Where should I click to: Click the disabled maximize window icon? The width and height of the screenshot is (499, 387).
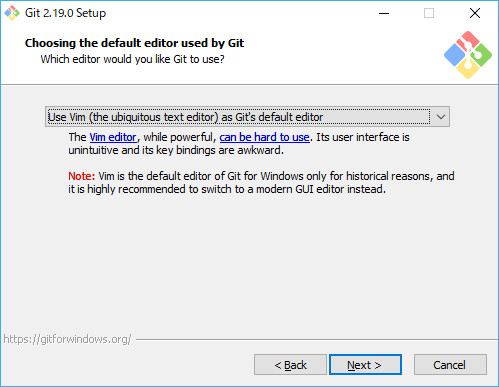pyautogui.click(x=429, y=13)
